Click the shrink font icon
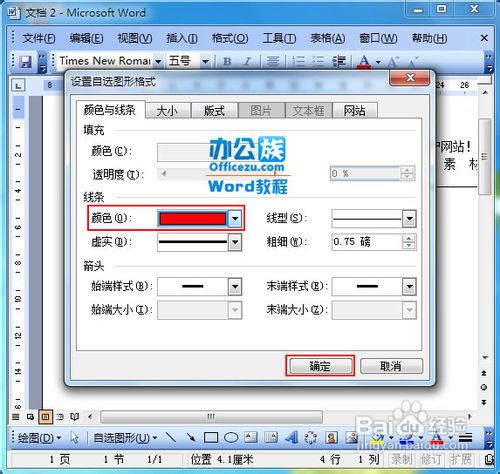The image size is (500, 474). (413, 62)
